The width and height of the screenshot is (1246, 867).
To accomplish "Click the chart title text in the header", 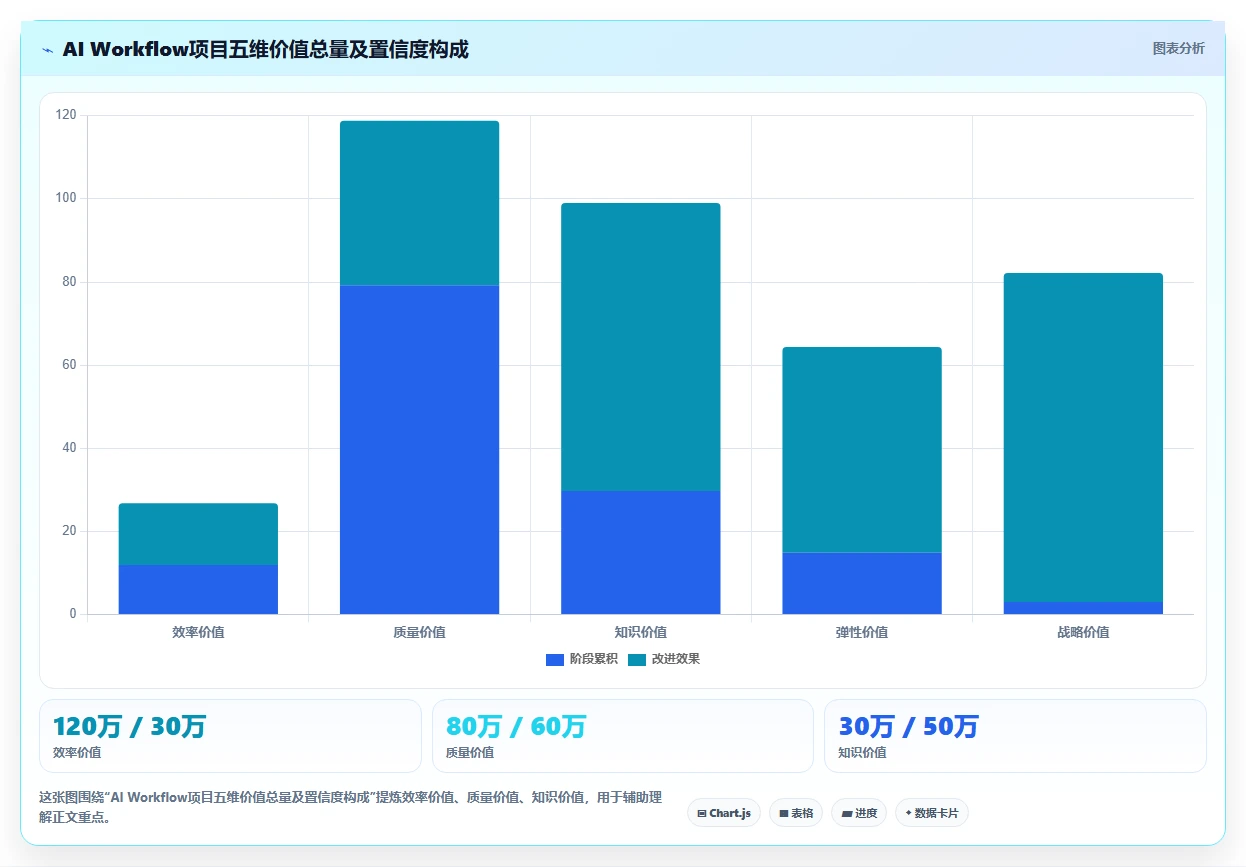I will point(265,49).
